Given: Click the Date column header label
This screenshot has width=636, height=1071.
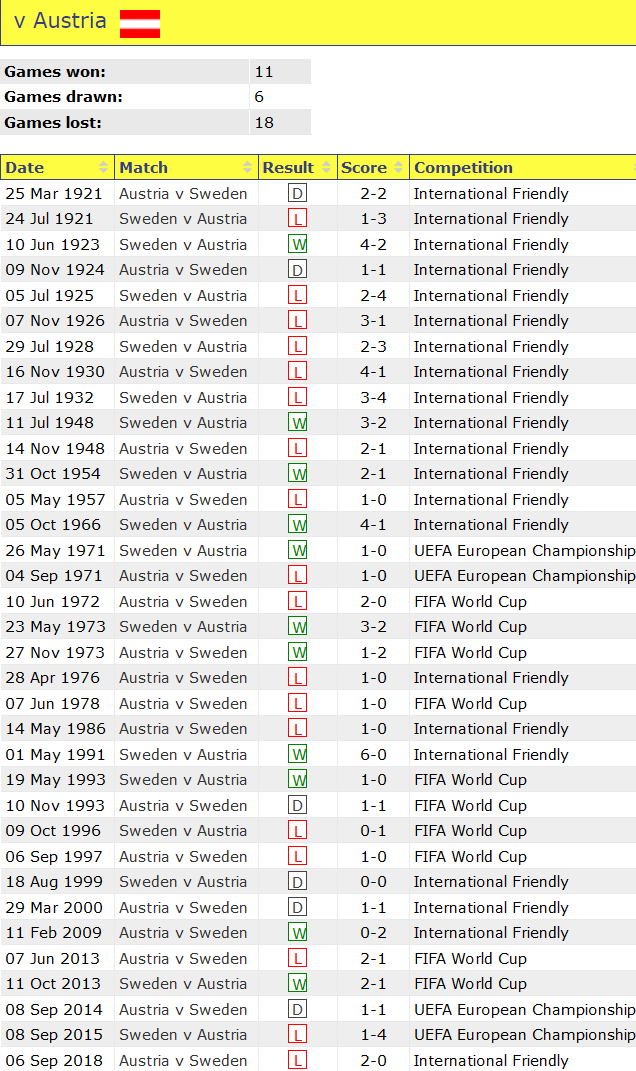Looking at the screenshot, I should tap(25, 168).
